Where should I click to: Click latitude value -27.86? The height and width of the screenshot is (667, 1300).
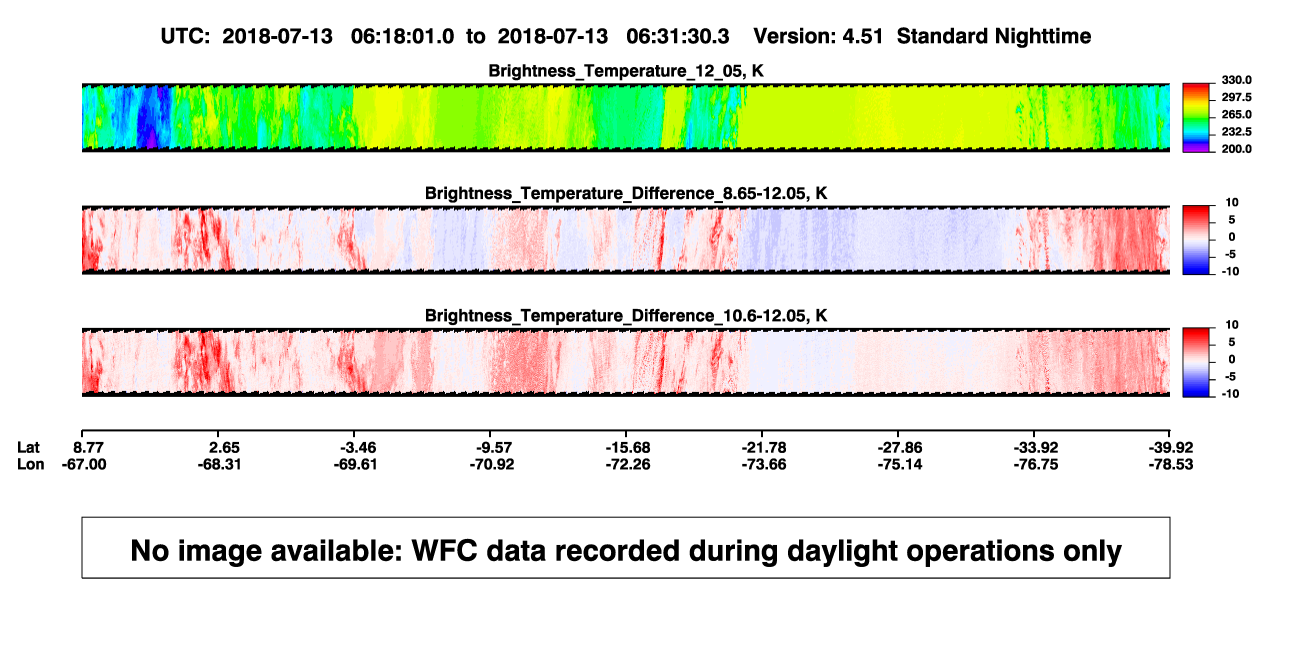(899, 446)
